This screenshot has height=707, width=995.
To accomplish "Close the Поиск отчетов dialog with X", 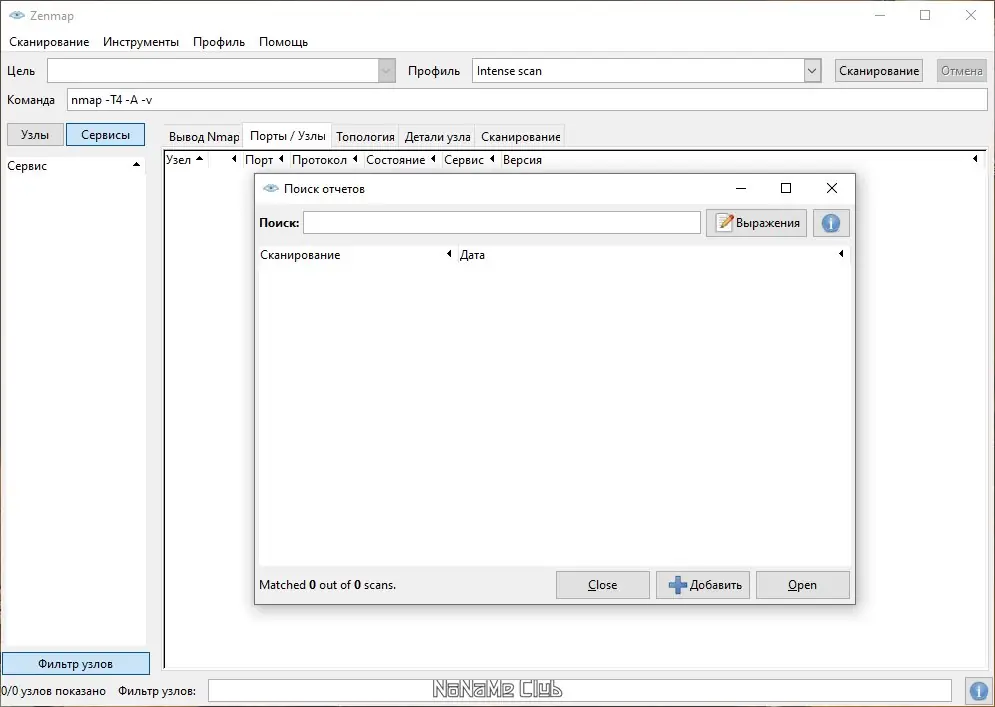I will click(x=832, y=188).
